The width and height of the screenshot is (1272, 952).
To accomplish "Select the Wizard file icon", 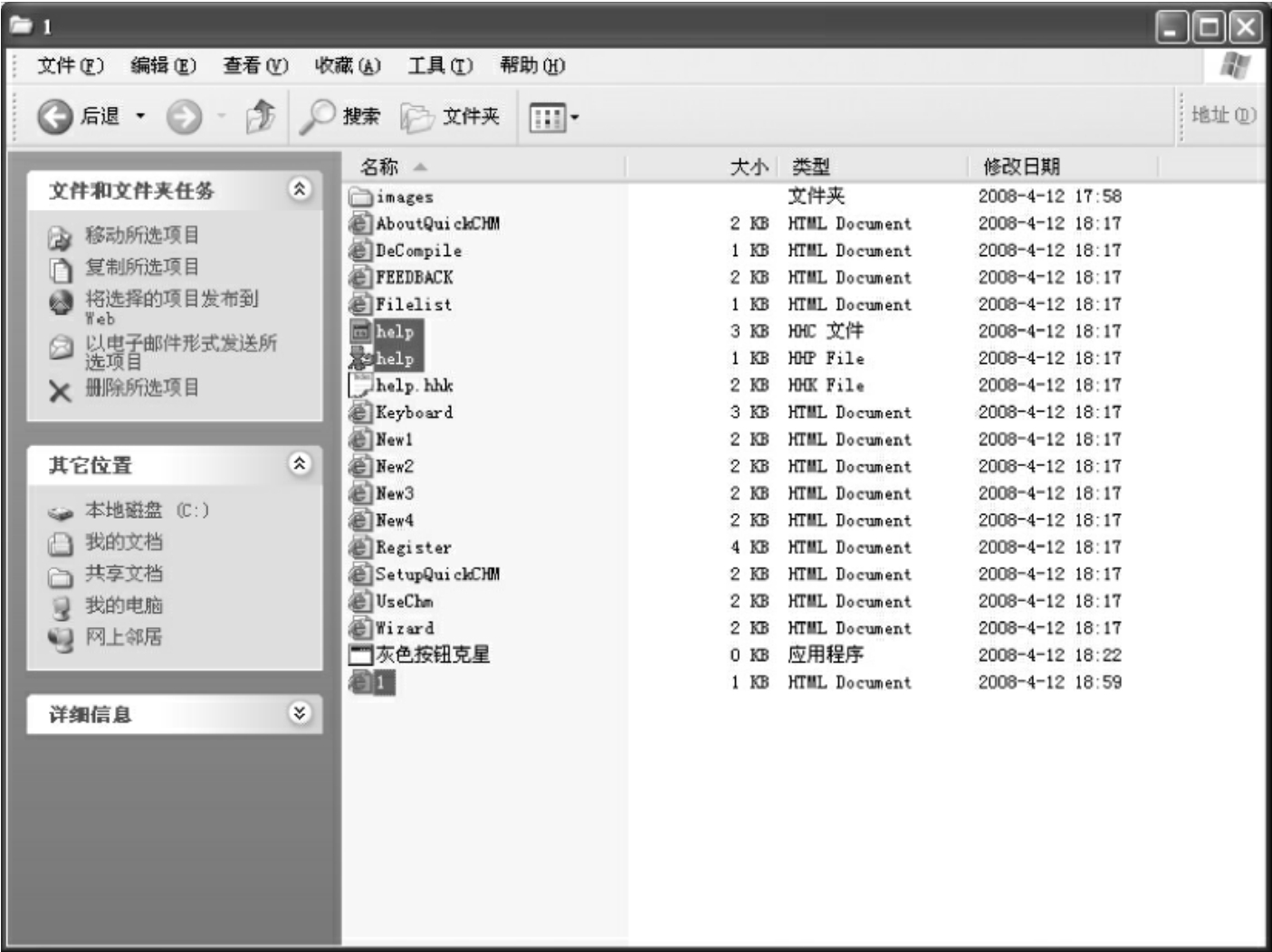I will tap(361, 628).
